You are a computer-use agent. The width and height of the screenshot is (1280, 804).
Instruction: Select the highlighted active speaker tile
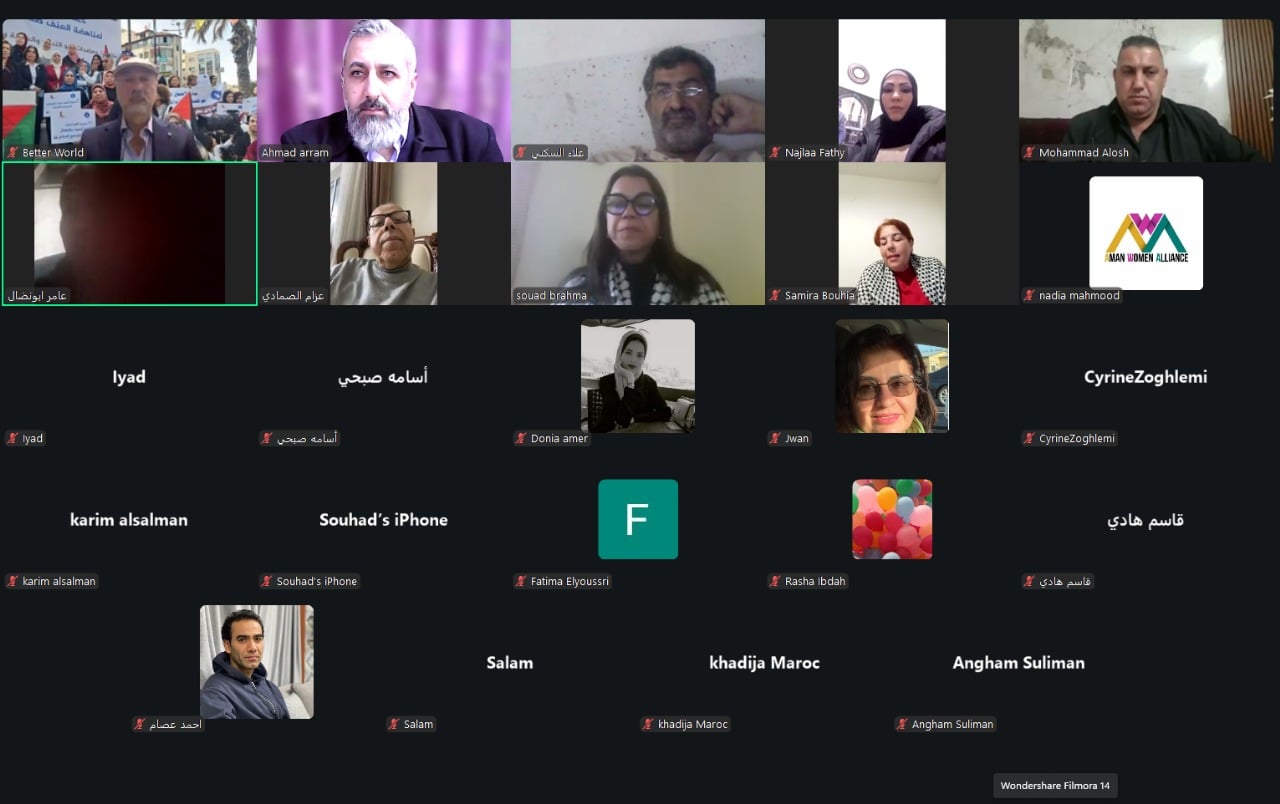(x=130, y=234)
